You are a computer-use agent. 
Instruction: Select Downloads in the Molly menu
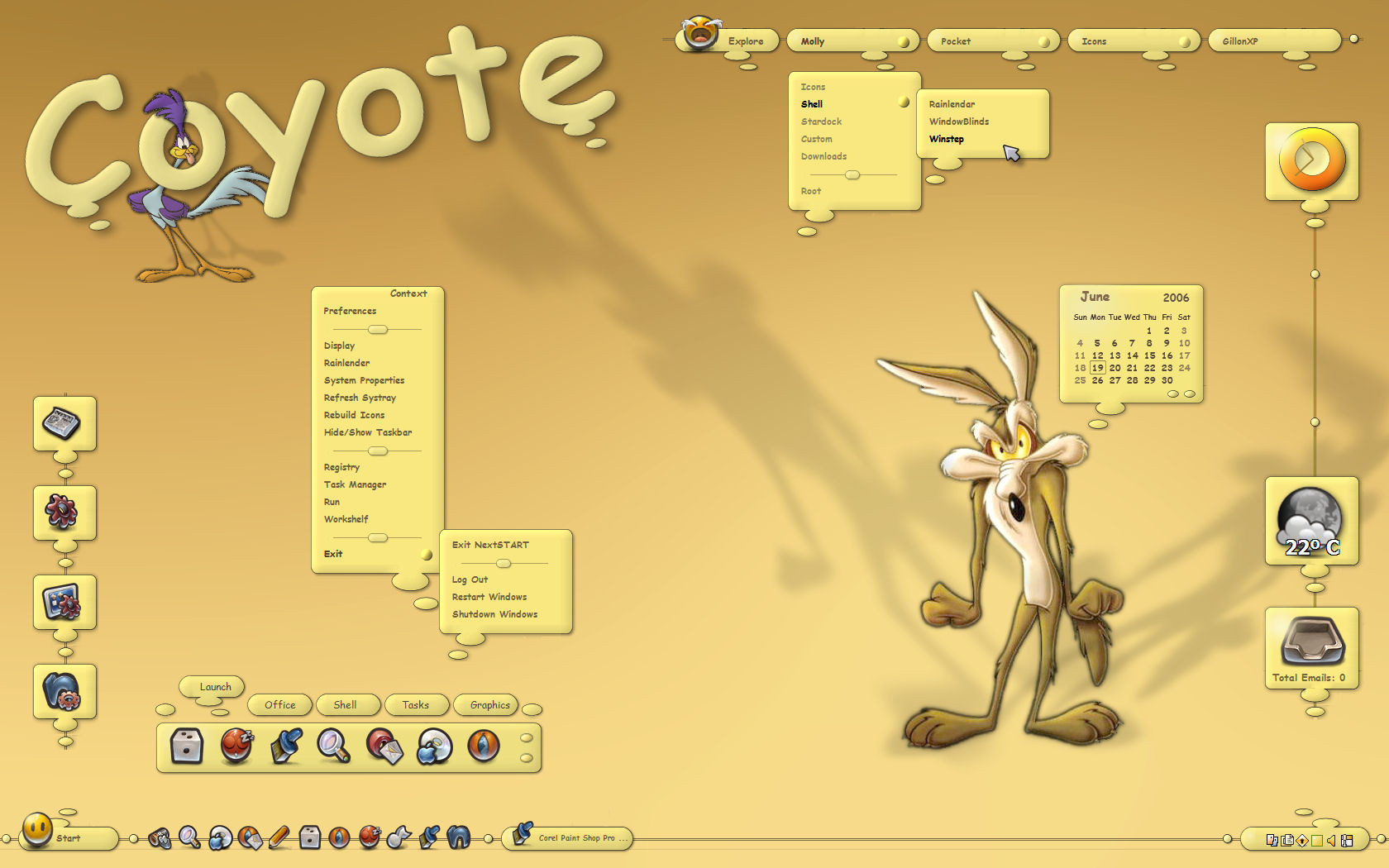[x=823, y=156]
